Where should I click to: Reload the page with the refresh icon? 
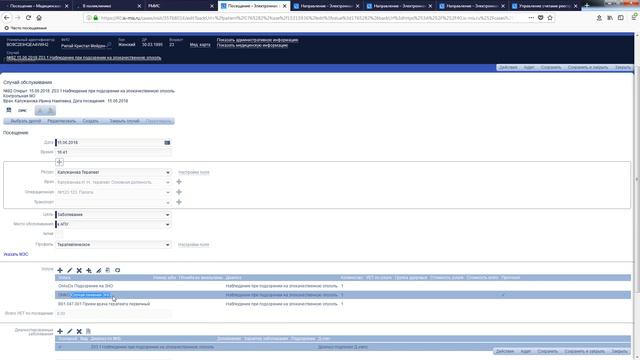pos(28,18)
